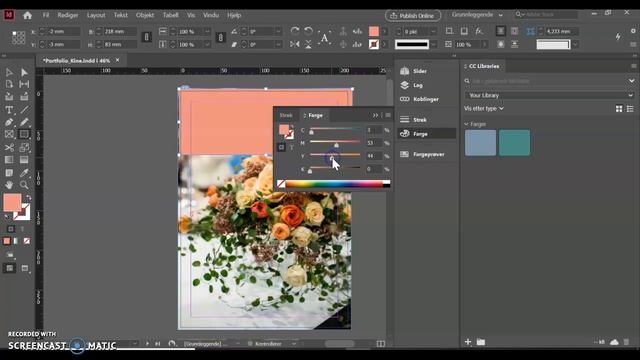640x360 pixels.
Task: Select the Gap tool
Action: (x=24, y=84)
